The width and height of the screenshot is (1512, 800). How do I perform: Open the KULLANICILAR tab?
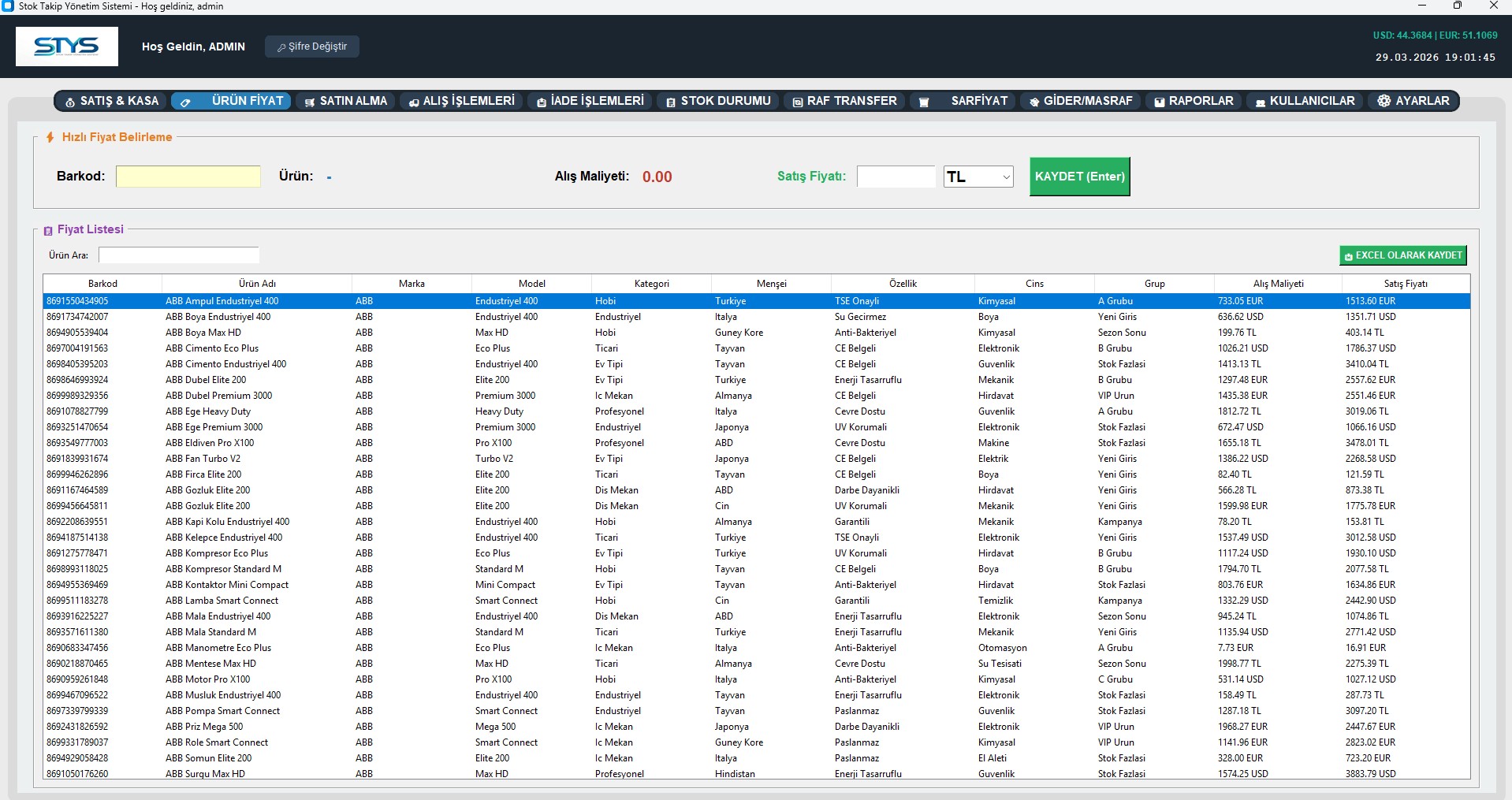pyautogui.click(x=1305, y=101)
